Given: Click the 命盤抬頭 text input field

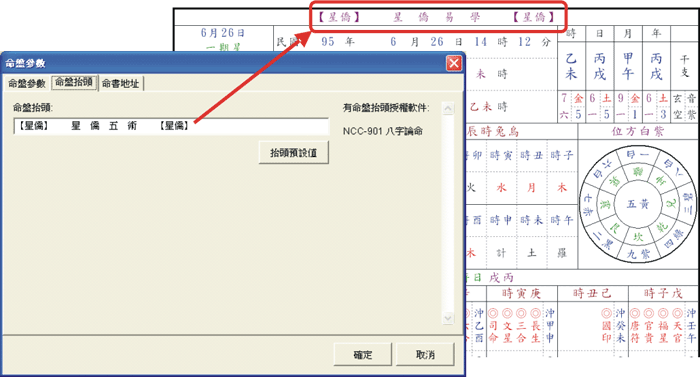Looking at the screenshot, I should click(x=171, y=126).
